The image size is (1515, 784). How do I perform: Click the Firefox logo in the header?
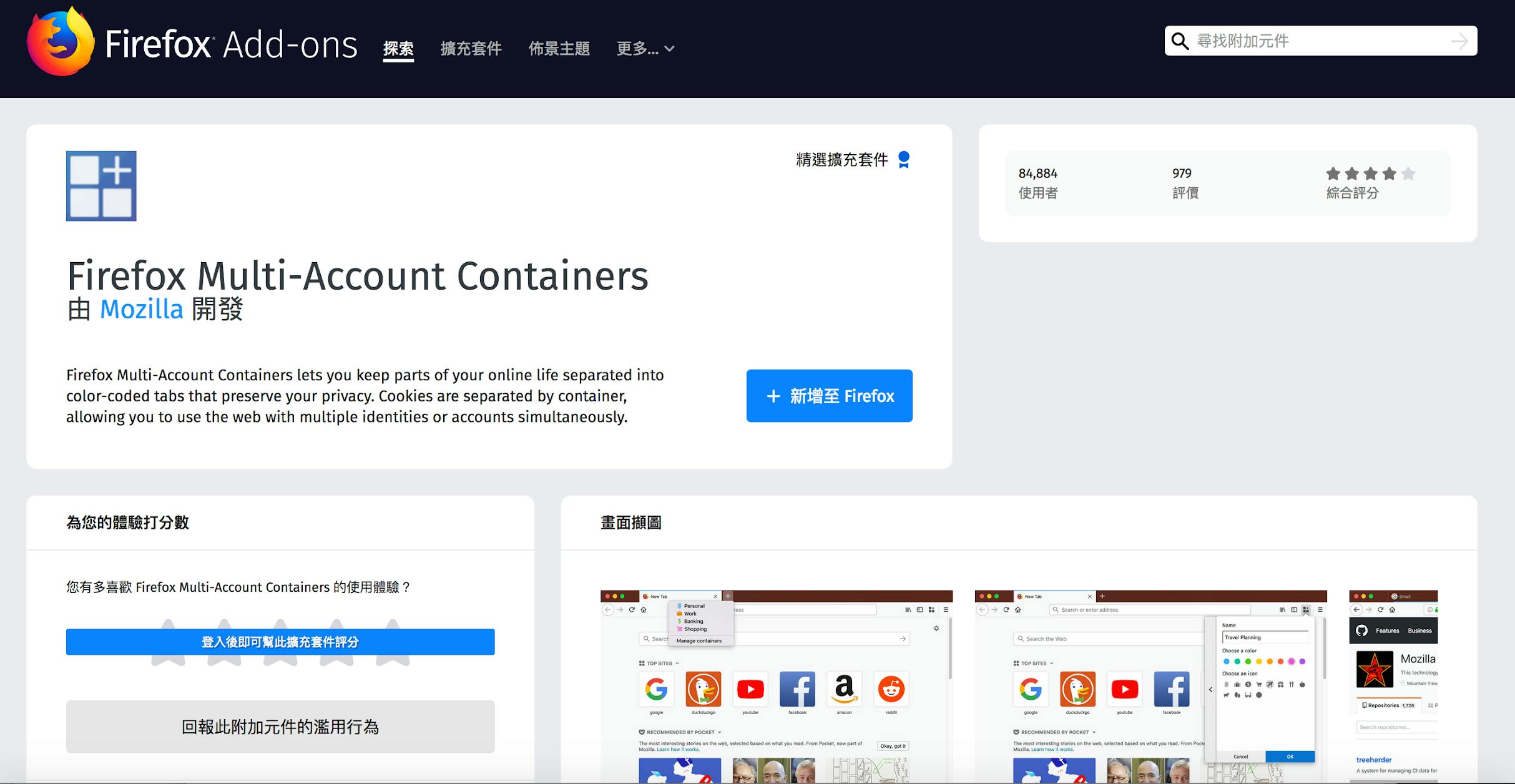61,41
